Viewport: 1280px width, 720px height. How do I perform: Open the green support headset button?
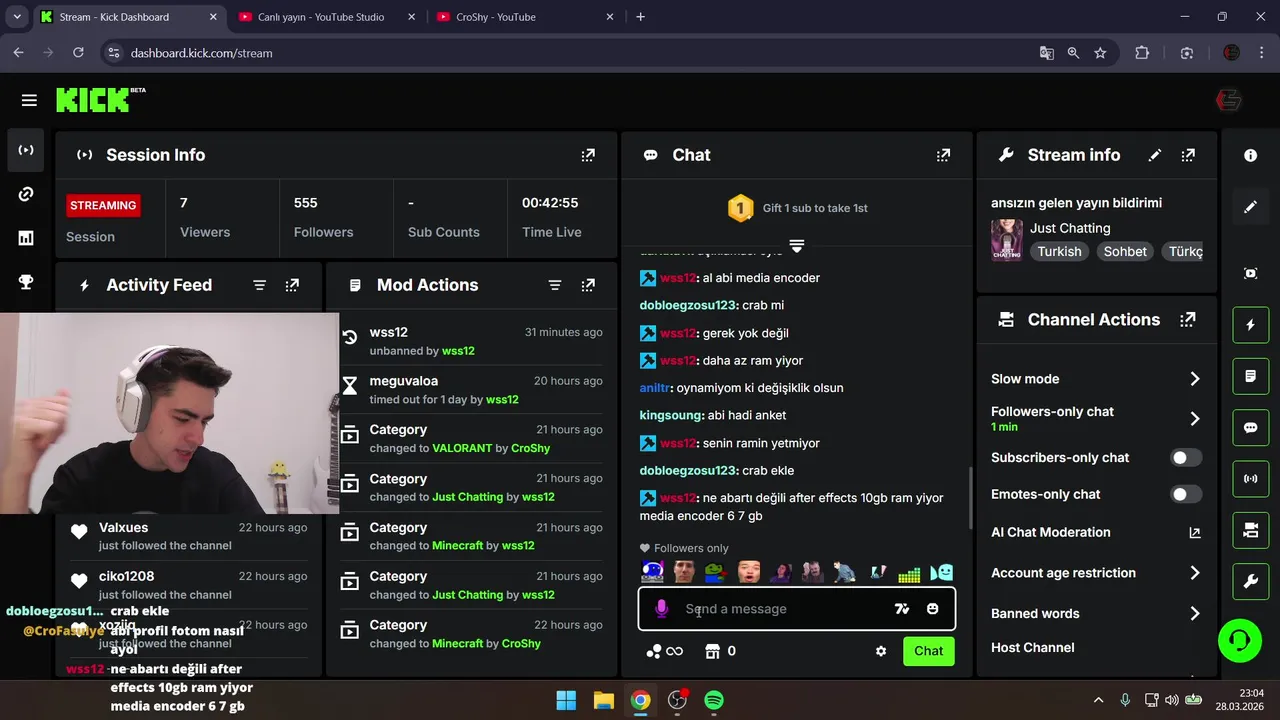pos(1240,640)
